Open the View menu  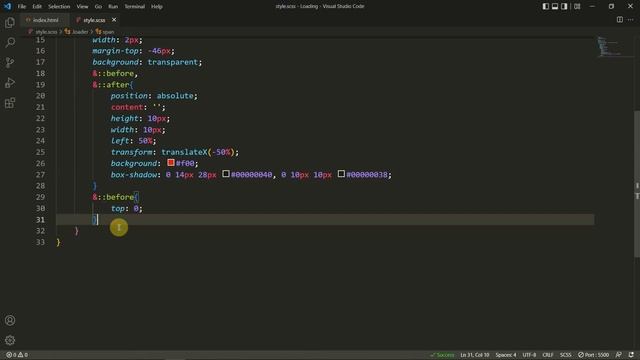click(82, 7)
